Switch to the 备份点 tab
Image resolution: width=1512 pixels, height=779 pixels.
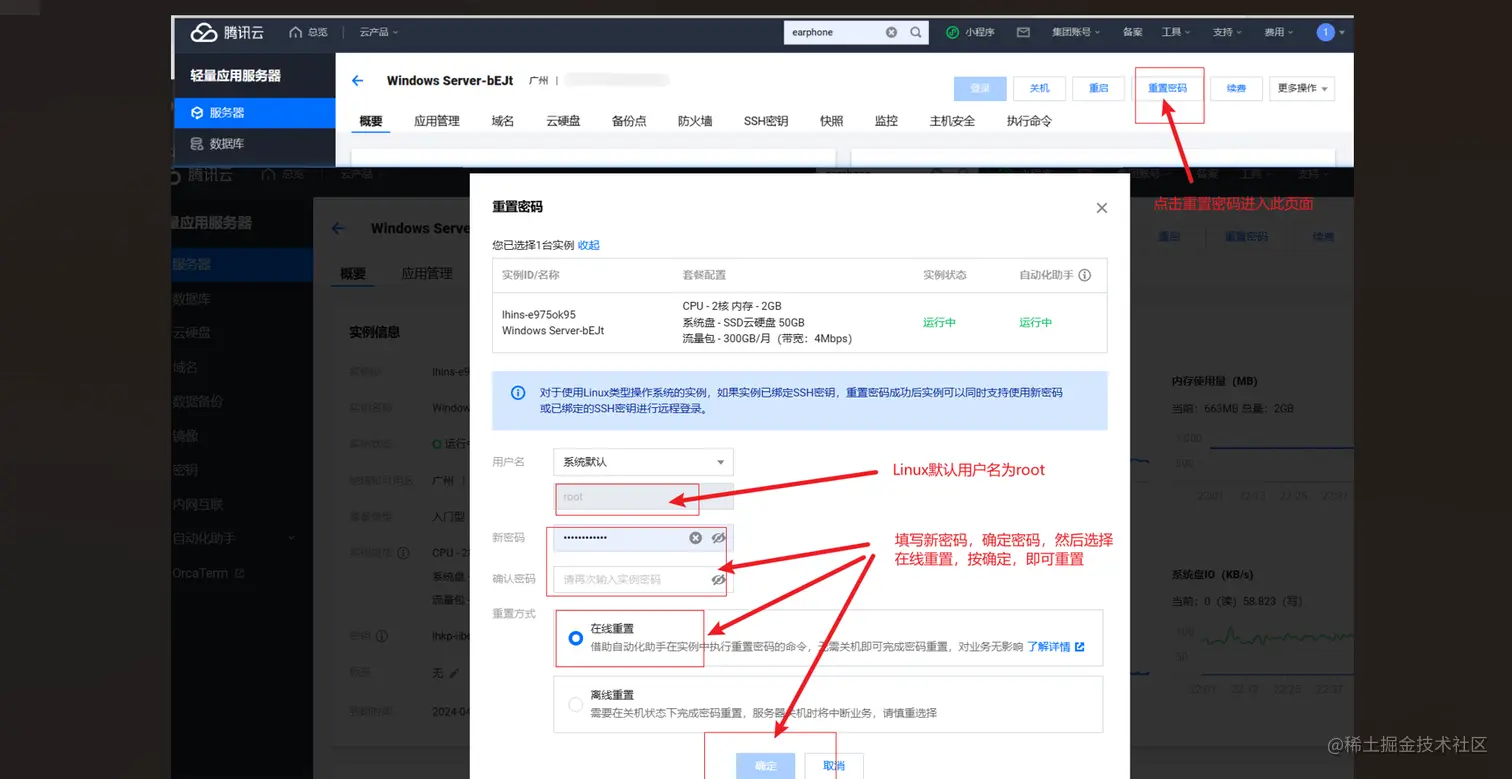coord(629,121)
